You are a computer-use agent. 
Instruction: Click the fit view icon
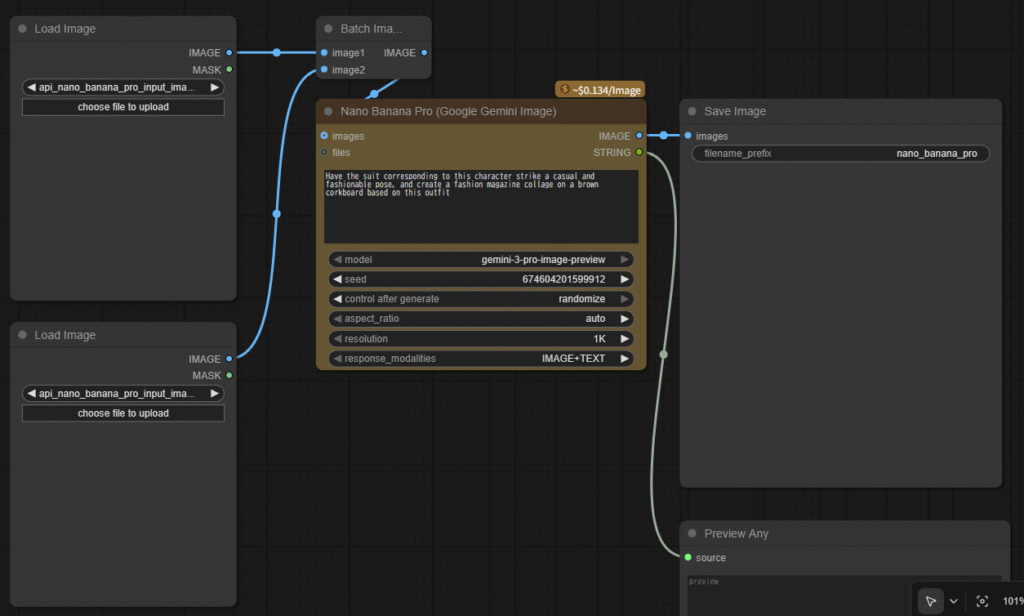(982, 601)
